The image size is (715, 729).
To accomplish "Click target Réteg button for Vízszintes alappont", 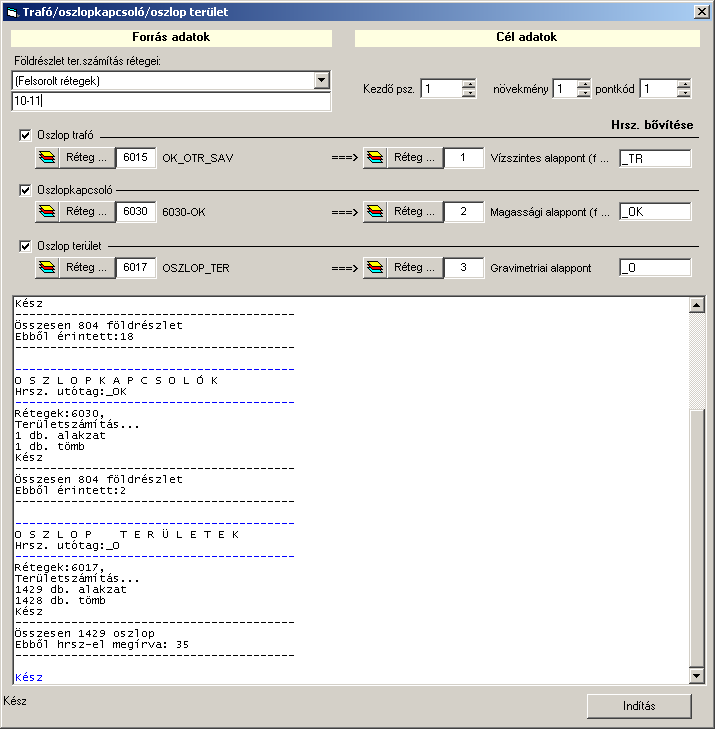I will coord(415,158).
